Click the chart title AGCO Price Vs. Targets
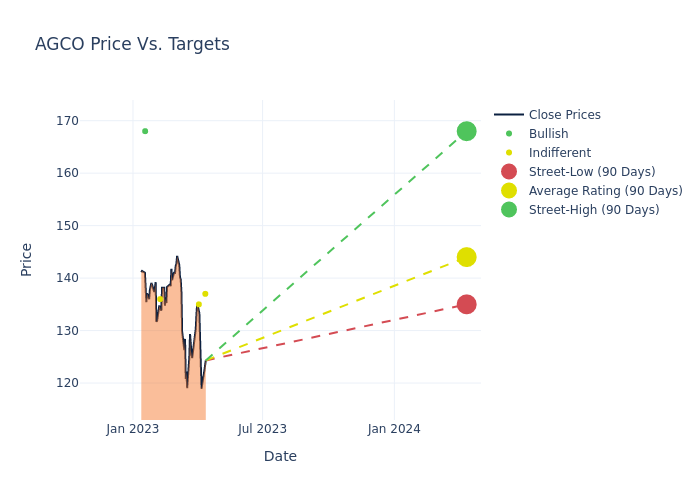Viewport: 700px width, 500px height. (x=132, y=44)
